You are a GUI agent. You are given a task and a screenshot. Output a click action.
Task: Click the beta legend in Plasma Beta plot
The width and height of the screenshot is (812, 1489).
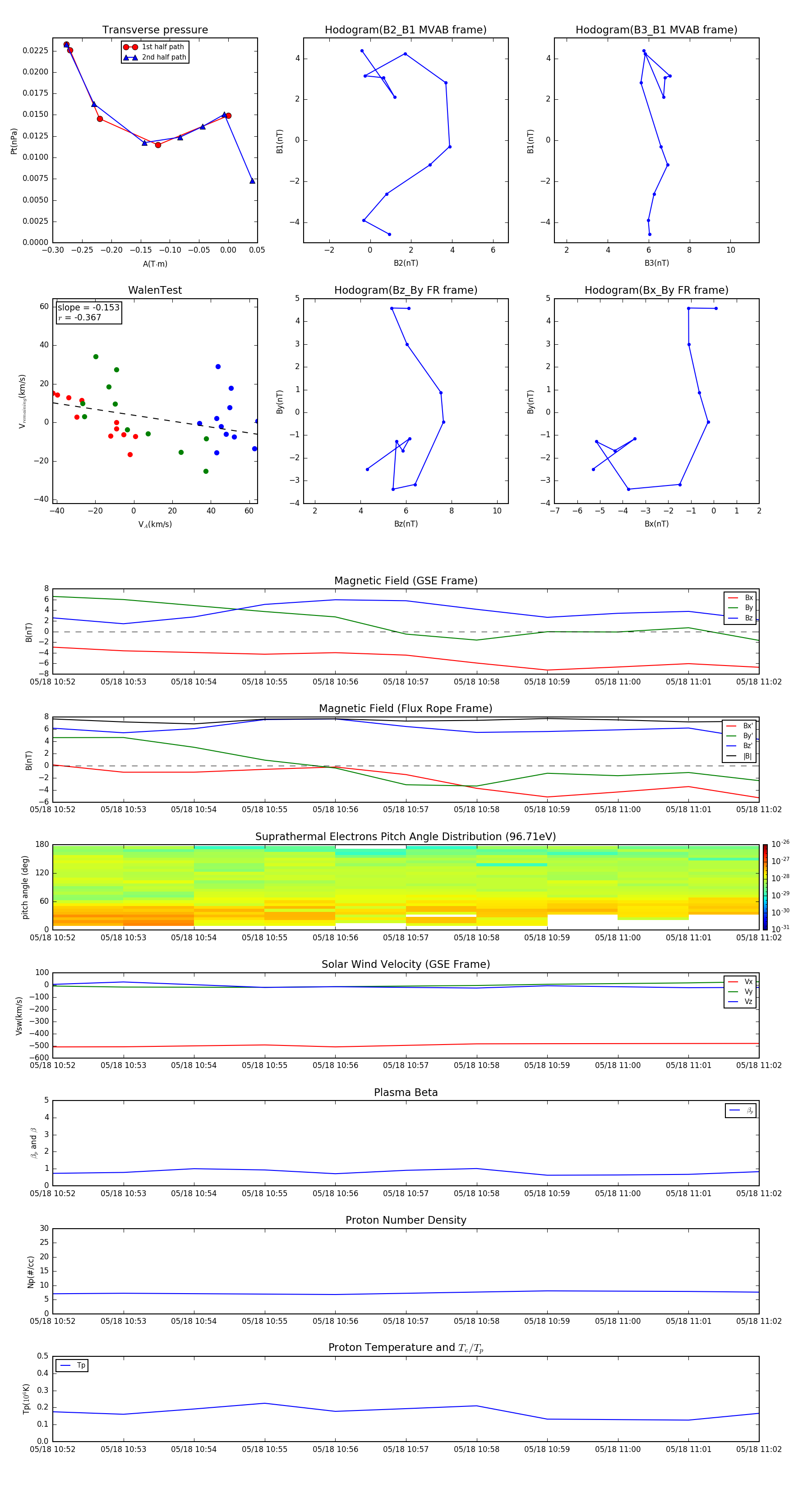click(740, 1110)
